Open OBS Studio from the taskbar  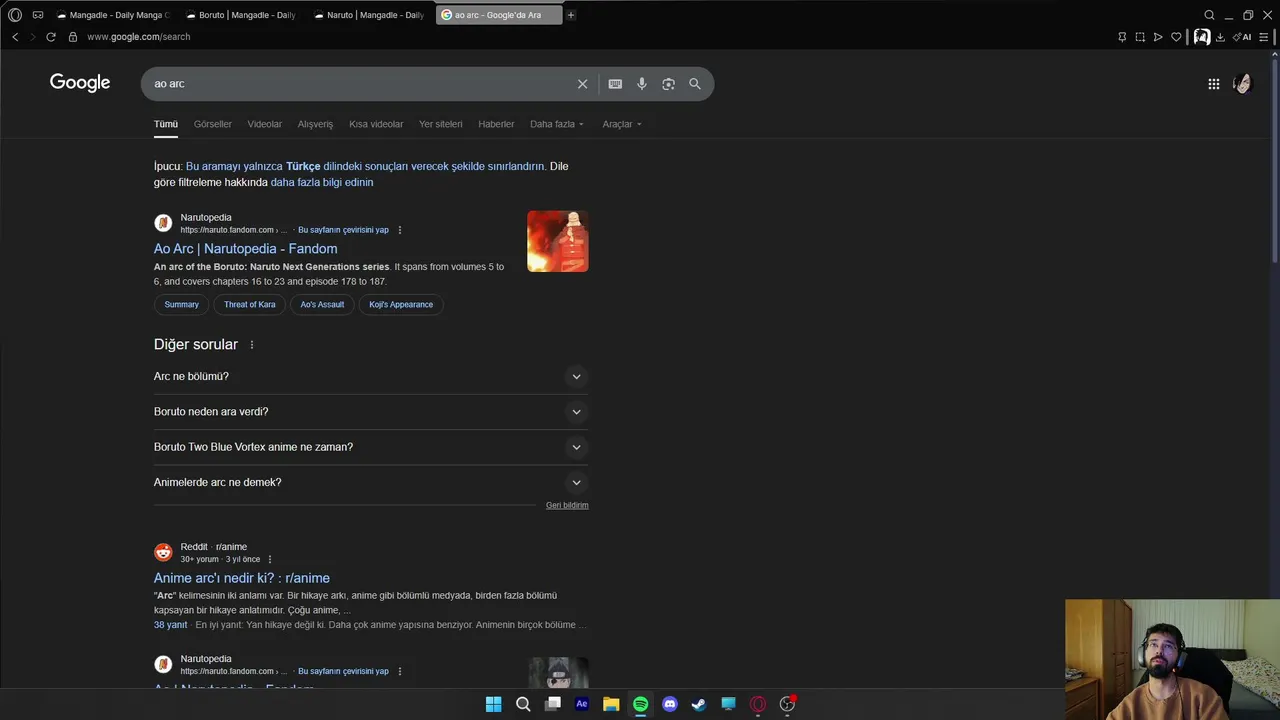point(787,704)
